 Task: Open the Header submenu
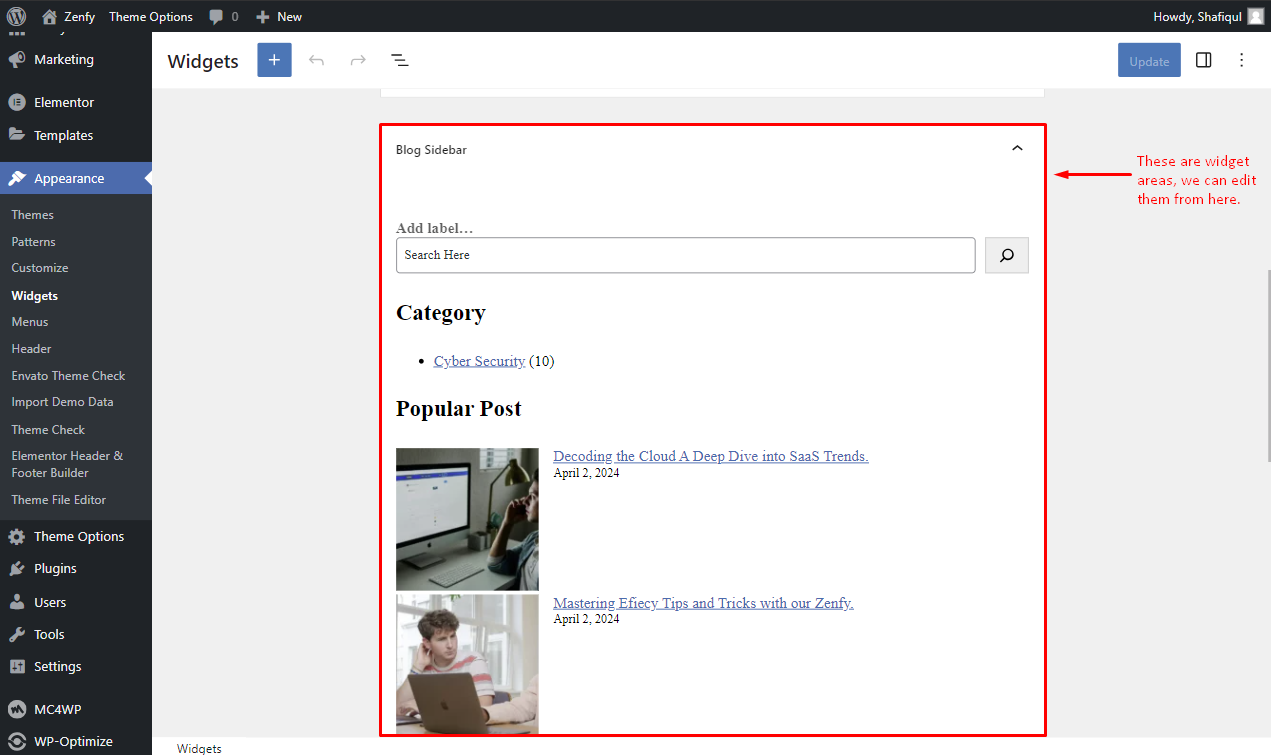pyautogui.click(x=31, y=349)
